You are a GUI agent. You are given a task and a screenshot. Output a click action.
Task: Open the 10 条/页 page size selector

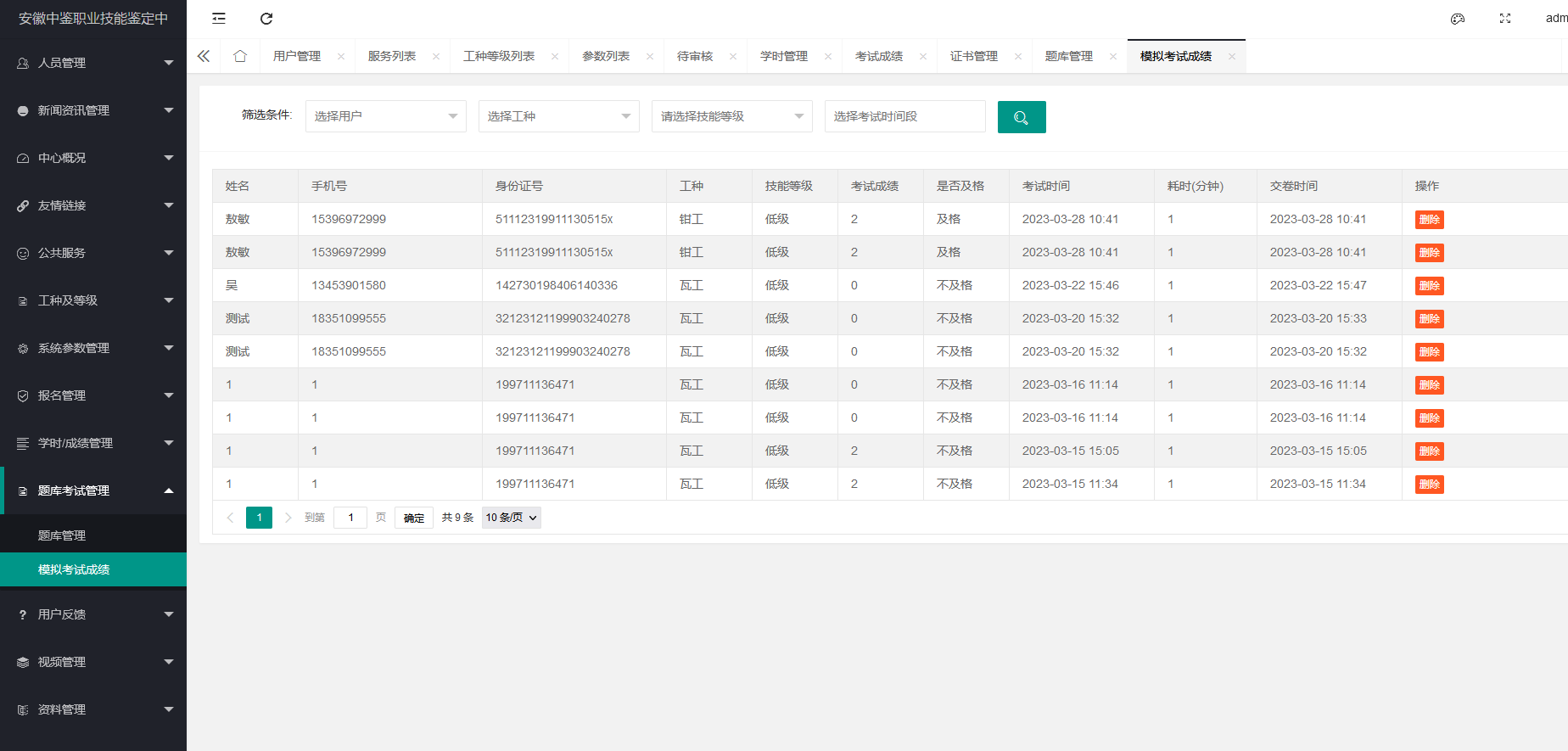click(512, 518)
